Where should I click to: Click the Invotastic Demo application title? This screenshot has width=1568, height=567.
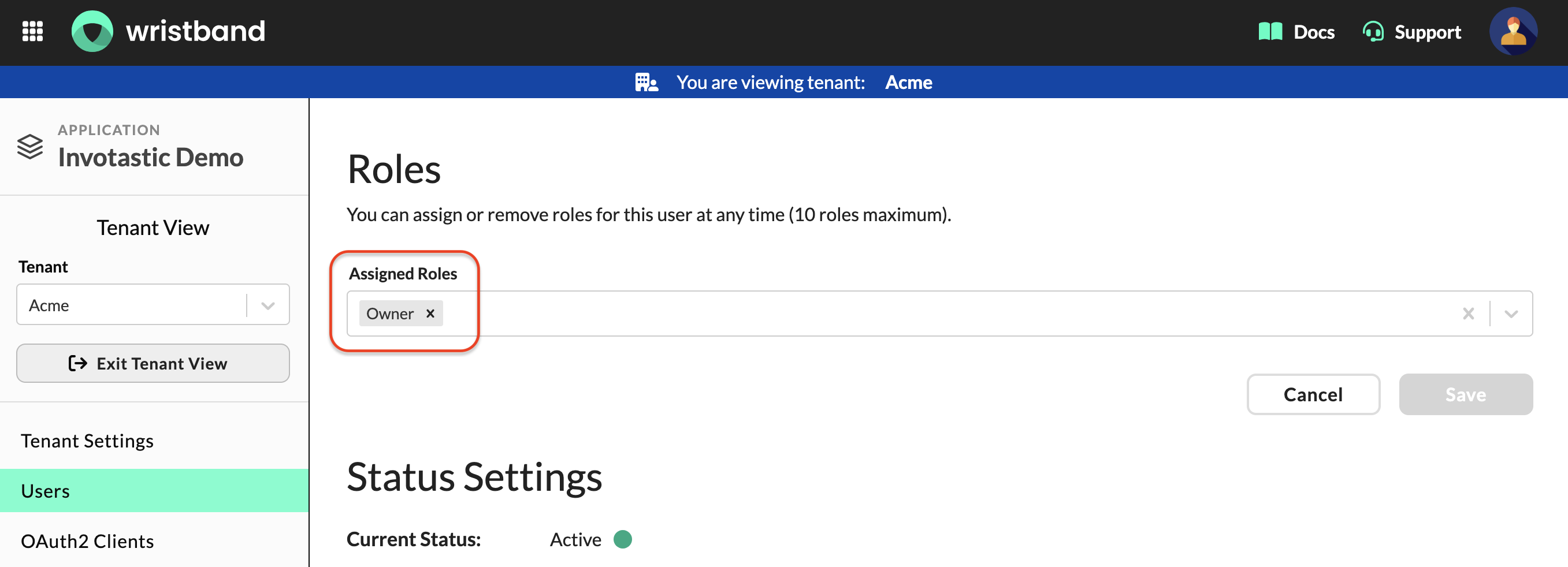pyautogui.click(x=150, y=158)
